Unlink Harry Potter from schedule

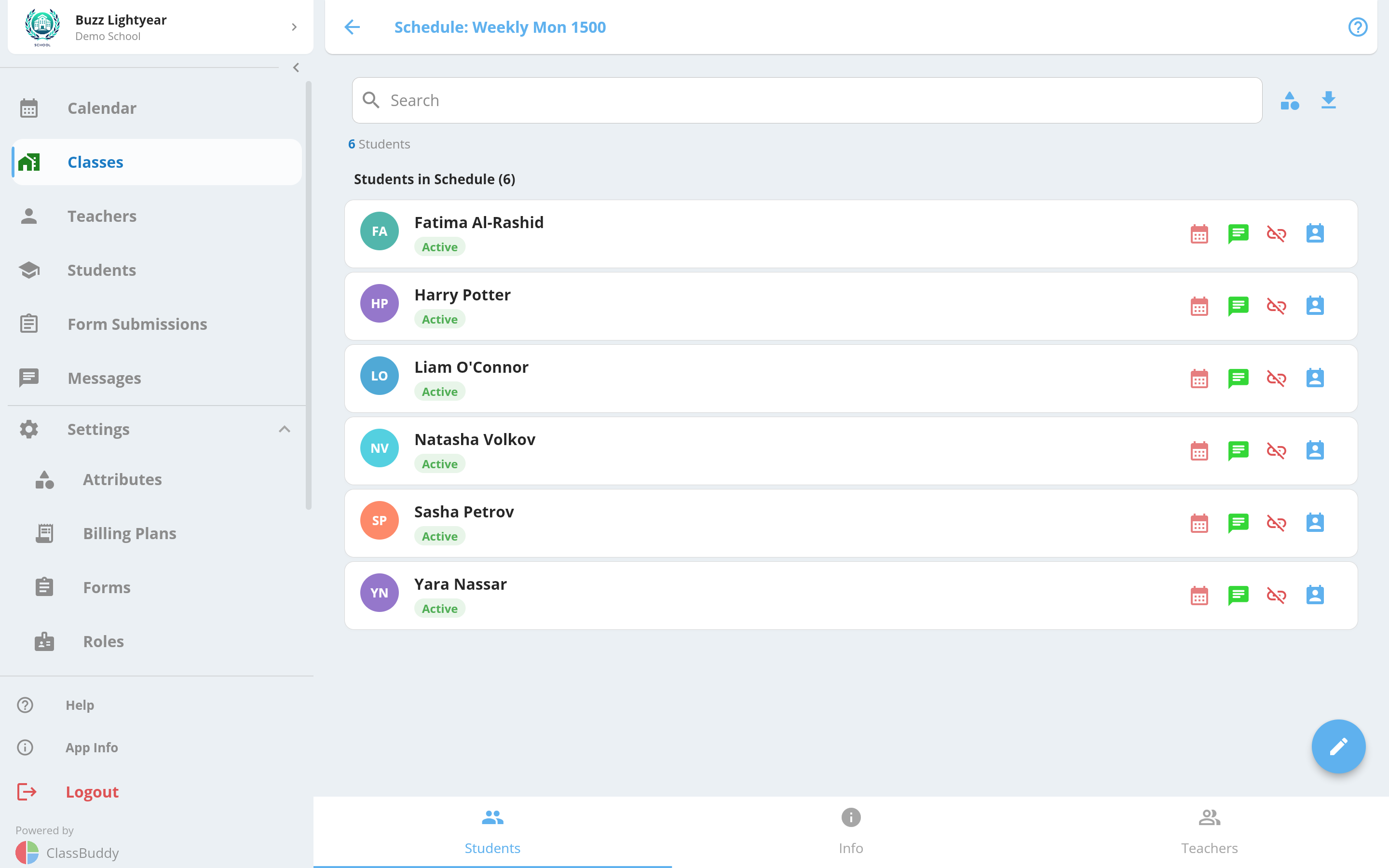tap(1277, 306)
